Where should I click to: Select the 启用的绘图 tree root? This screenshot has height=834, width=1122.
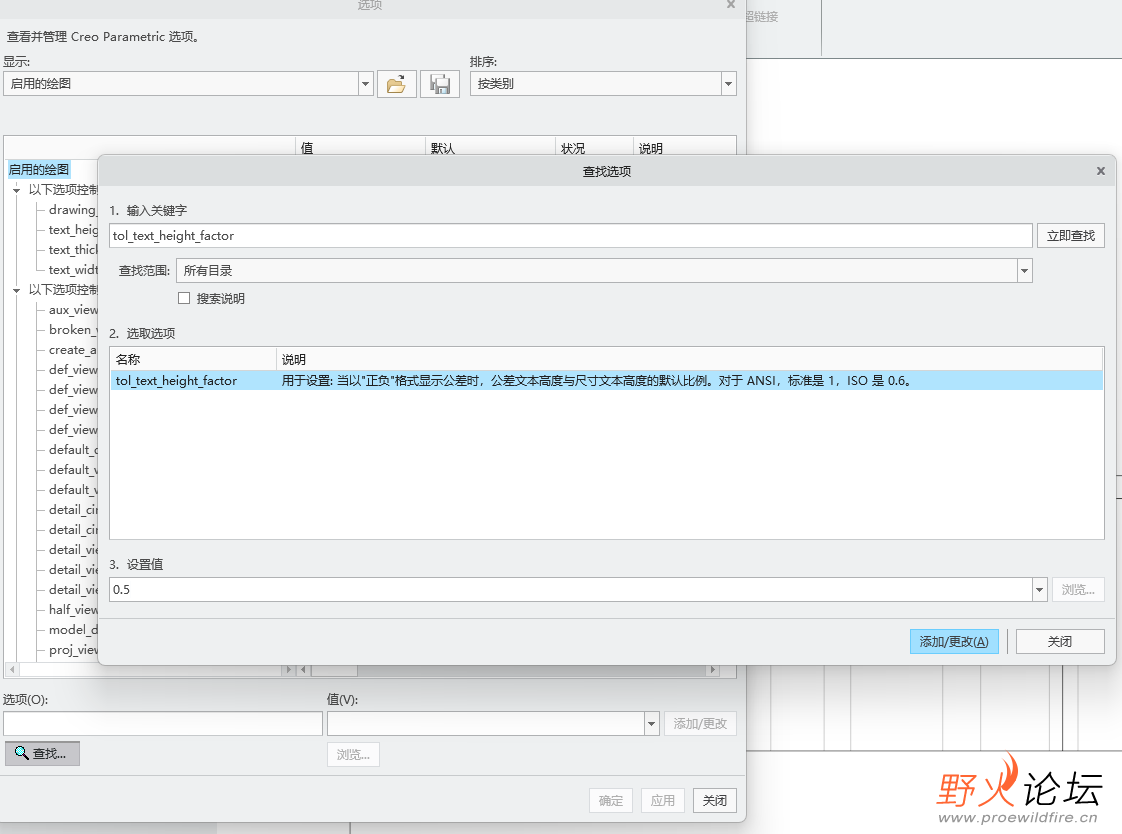39,170
